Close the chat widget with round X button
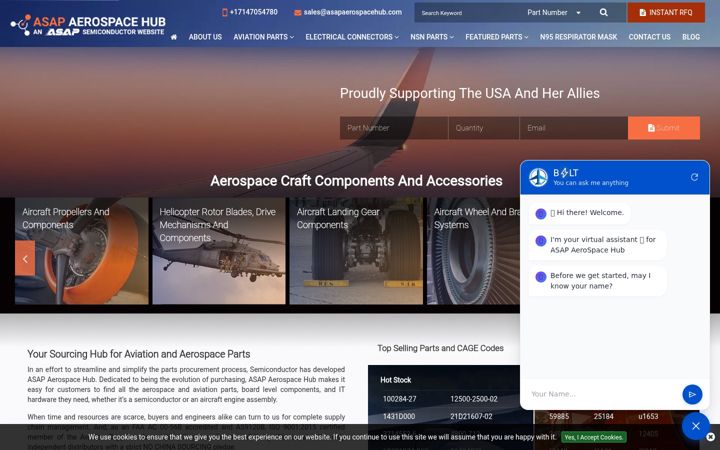 696,426
